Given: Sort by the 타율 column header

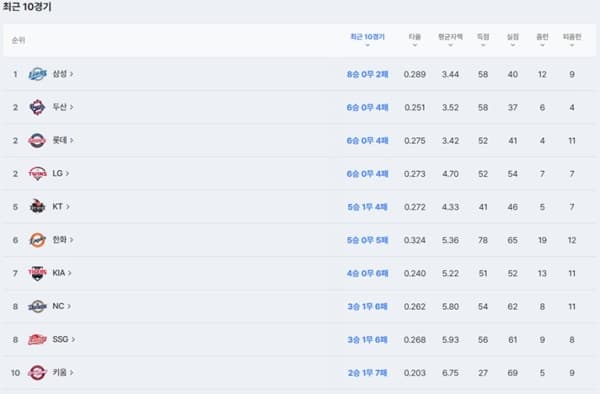Looking at the screenshot, I should coord(415,40).
